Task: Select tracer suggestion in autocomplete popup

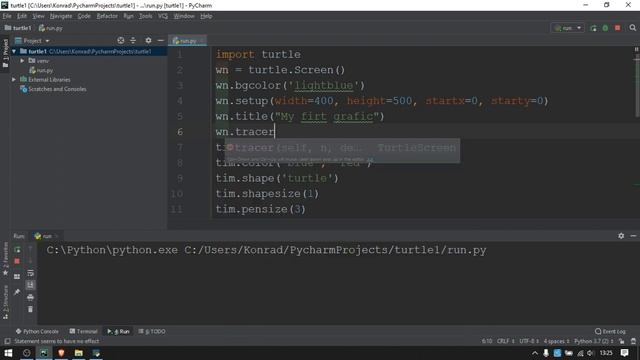Action: coord(342,148)
